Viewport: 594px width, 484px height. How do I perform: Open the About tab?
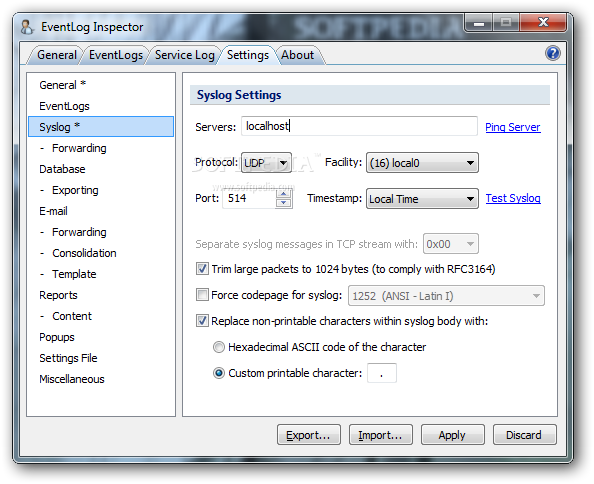click(x=297, y=55)
